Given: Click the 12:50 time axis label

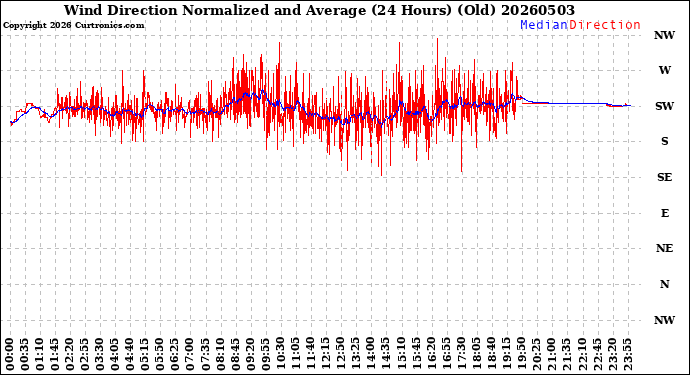Looking at the screenshot, I should click(341, 355).
